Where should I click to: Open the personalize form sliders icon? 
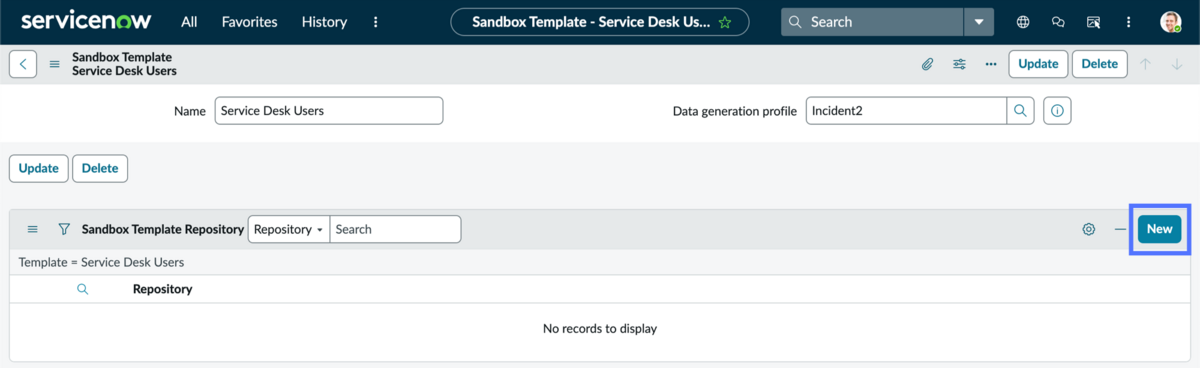pos(959,64)
